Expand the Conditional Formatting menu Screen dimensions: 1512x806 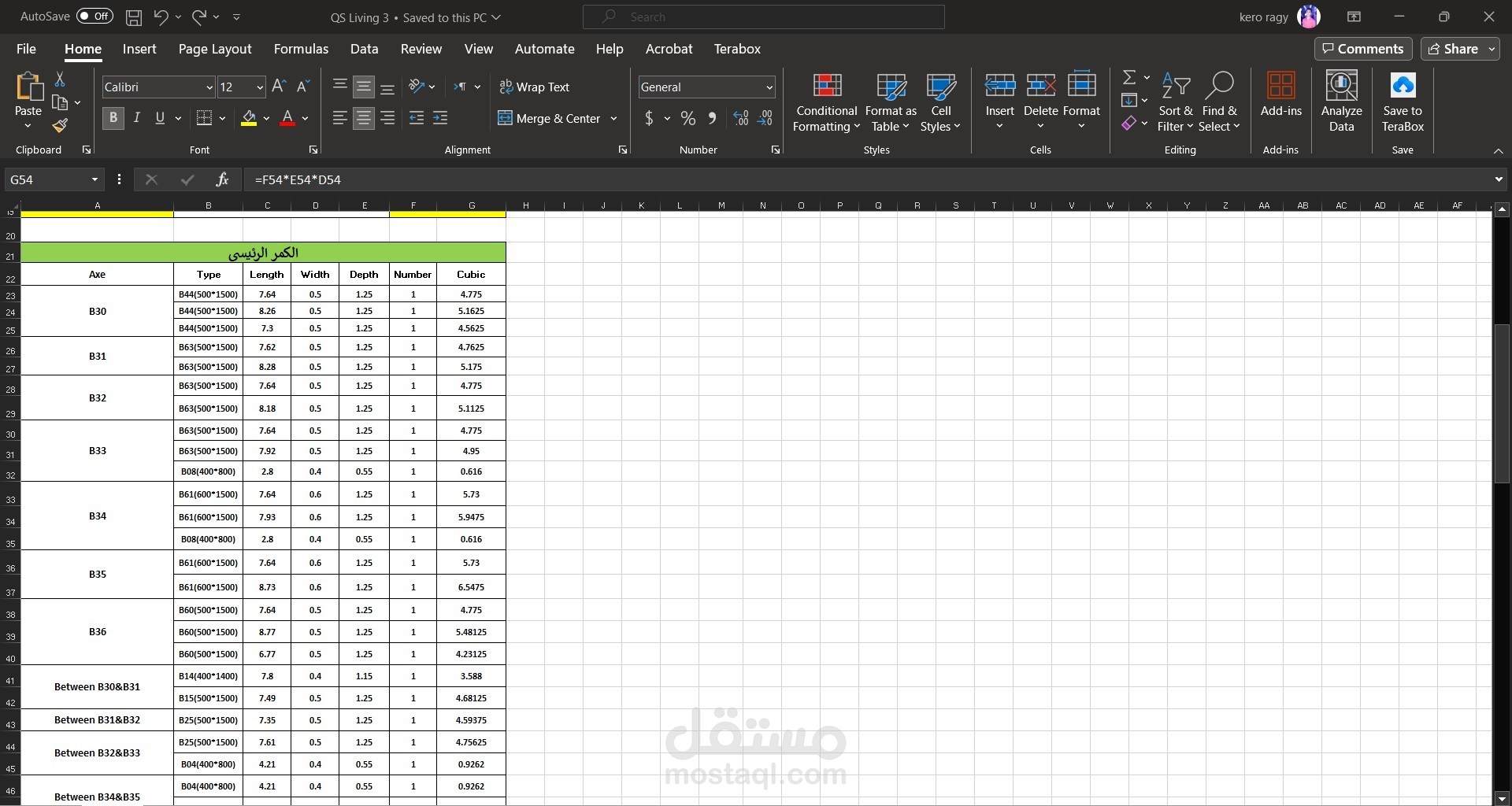pyautogui.click(x=826, y=102)
